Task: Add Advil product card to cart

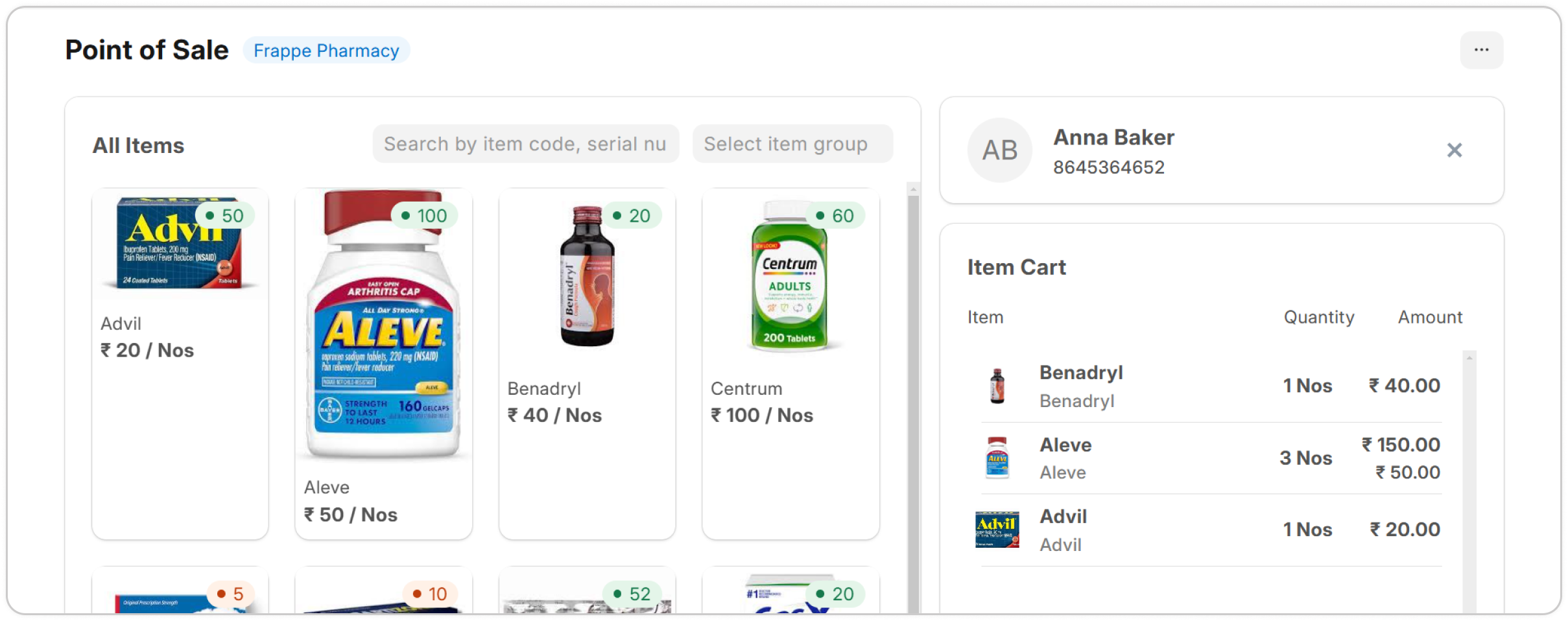Action: pos(180,363)
